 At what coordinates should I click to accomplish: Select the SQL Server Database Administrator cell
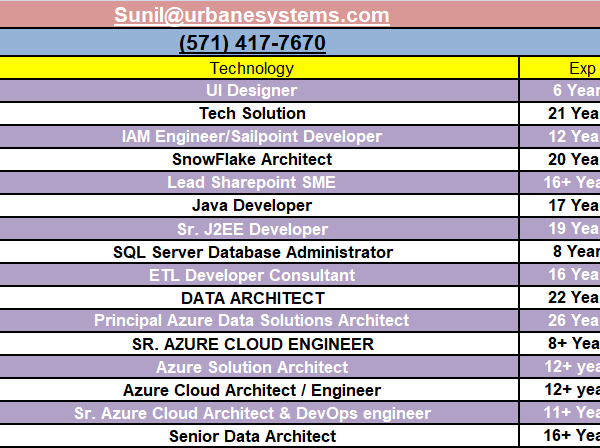(x=252, y=252)
